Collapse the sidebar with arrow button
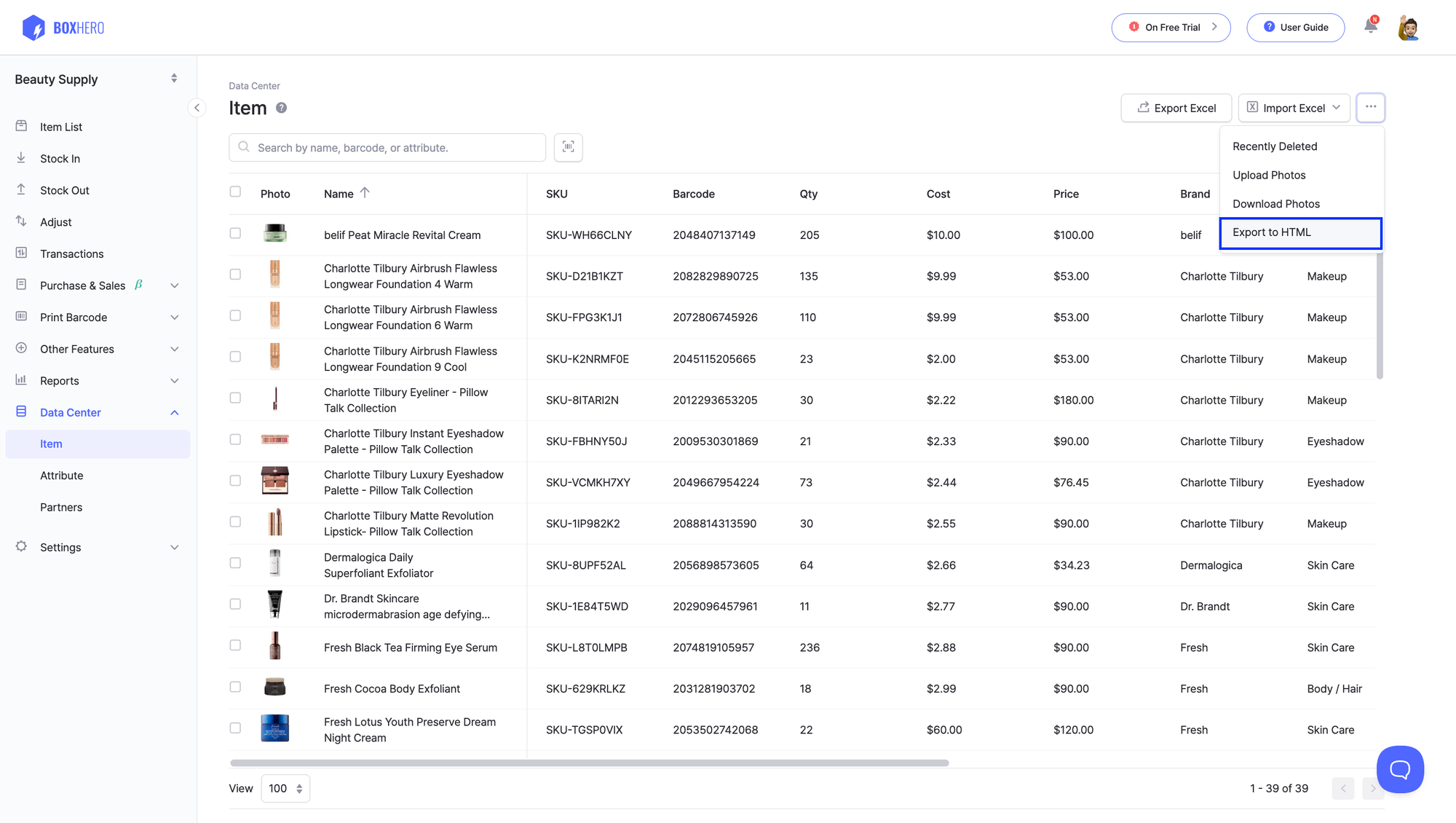The image size is (1456, 823). coord(197,108)
